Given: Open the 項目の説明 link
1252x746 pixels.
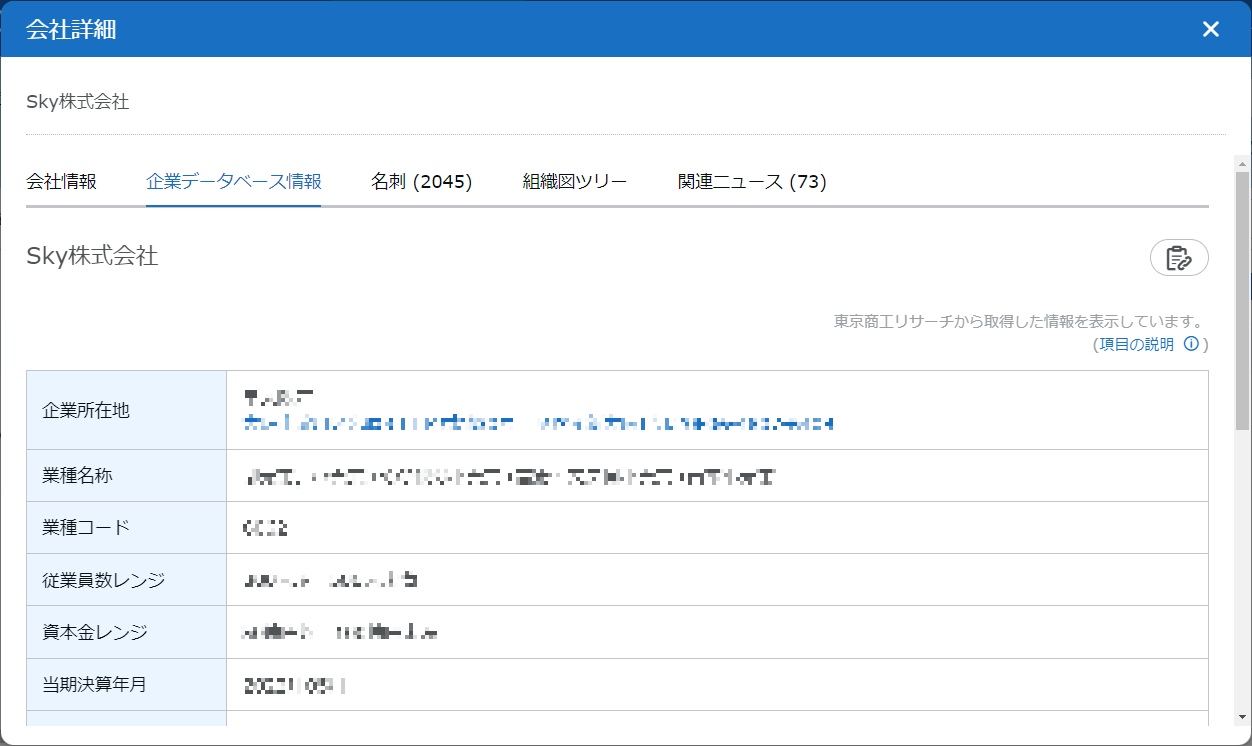Looking at the screenshot, I should tap(1136, 344).
